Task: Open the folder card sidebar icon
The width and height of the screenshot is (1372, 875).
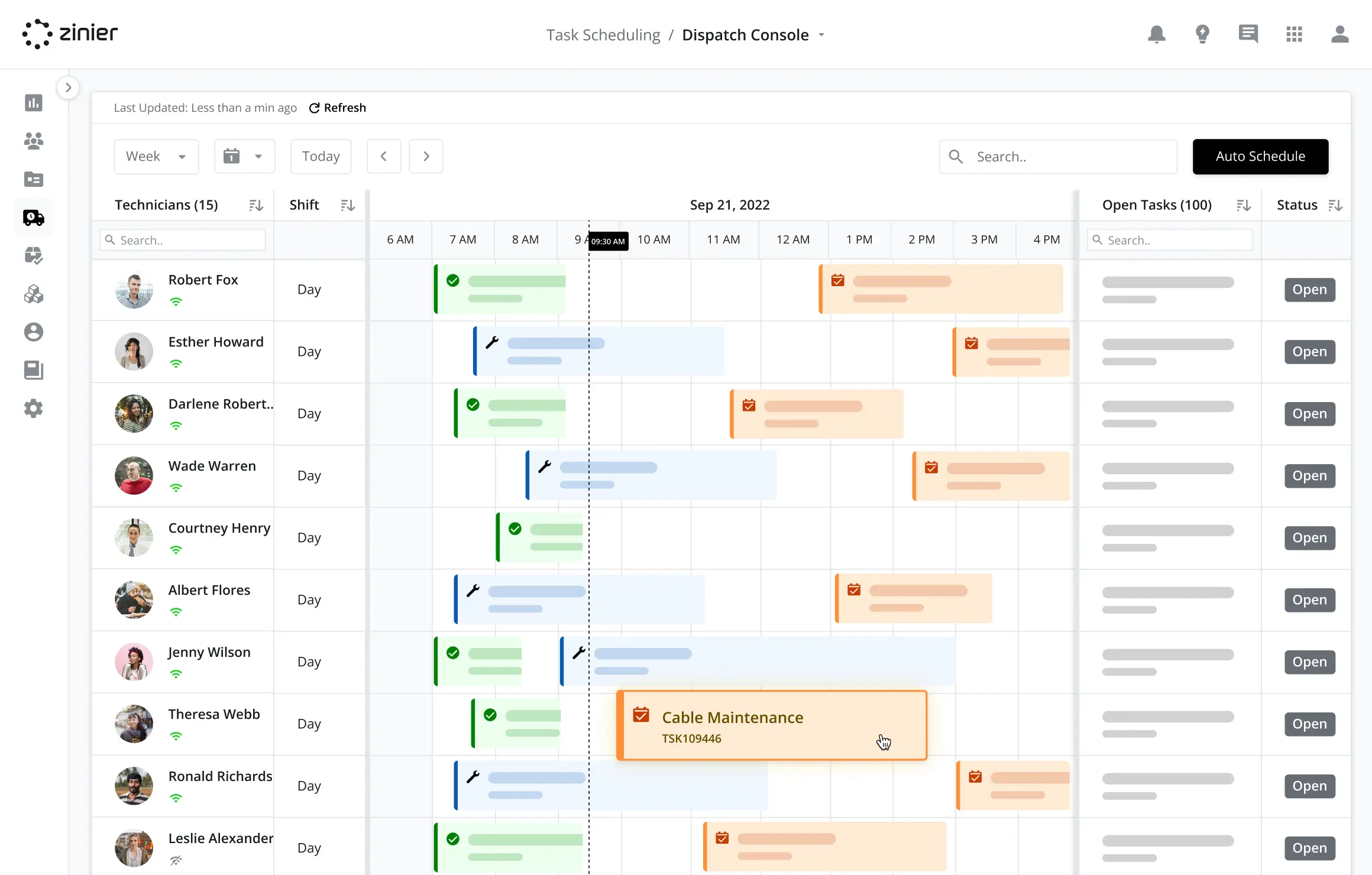Action: click(x=34, y=179)
